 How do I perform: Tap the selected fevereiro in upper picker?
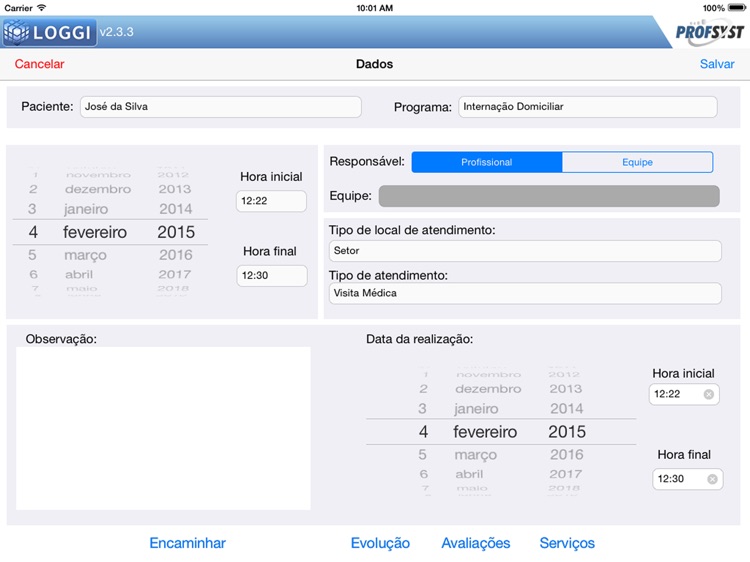(x=95, y=232)
